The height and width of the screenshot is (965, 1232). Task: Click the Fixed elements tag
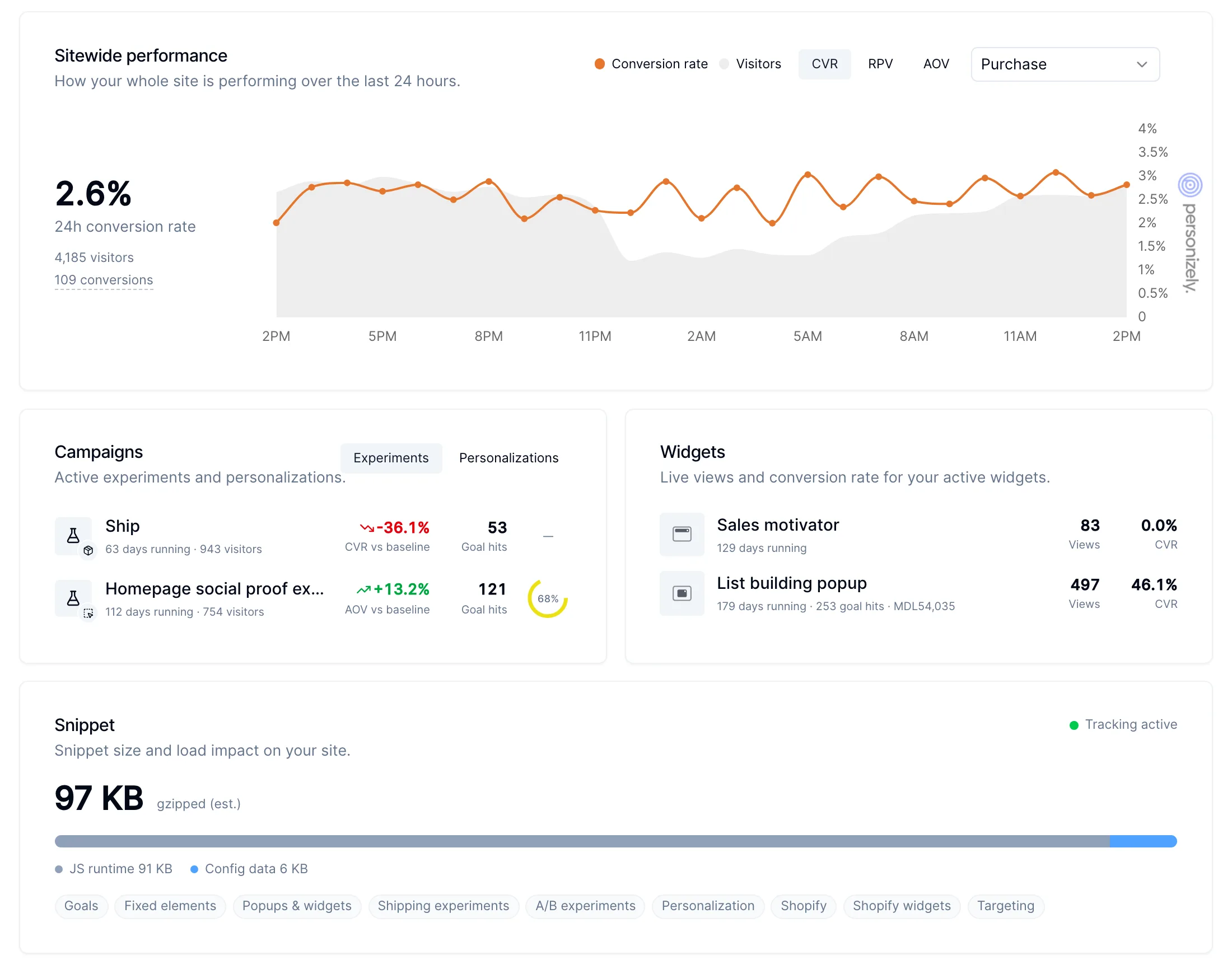(170, 906)
